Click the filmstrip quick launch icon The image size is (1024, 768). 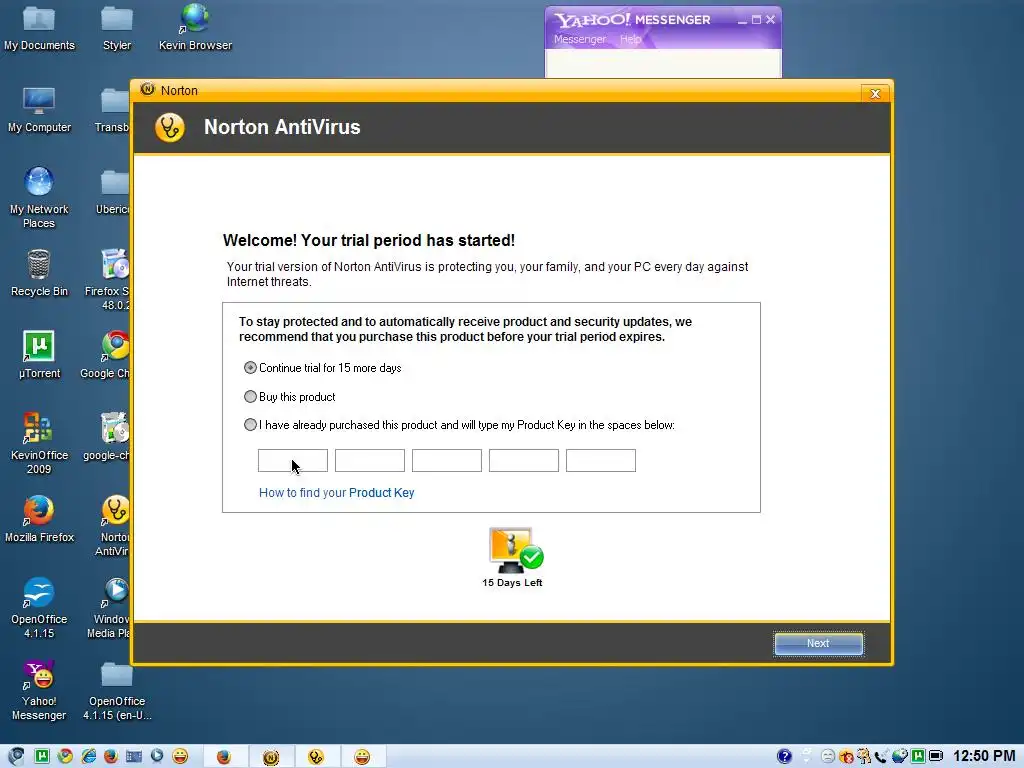134,756
